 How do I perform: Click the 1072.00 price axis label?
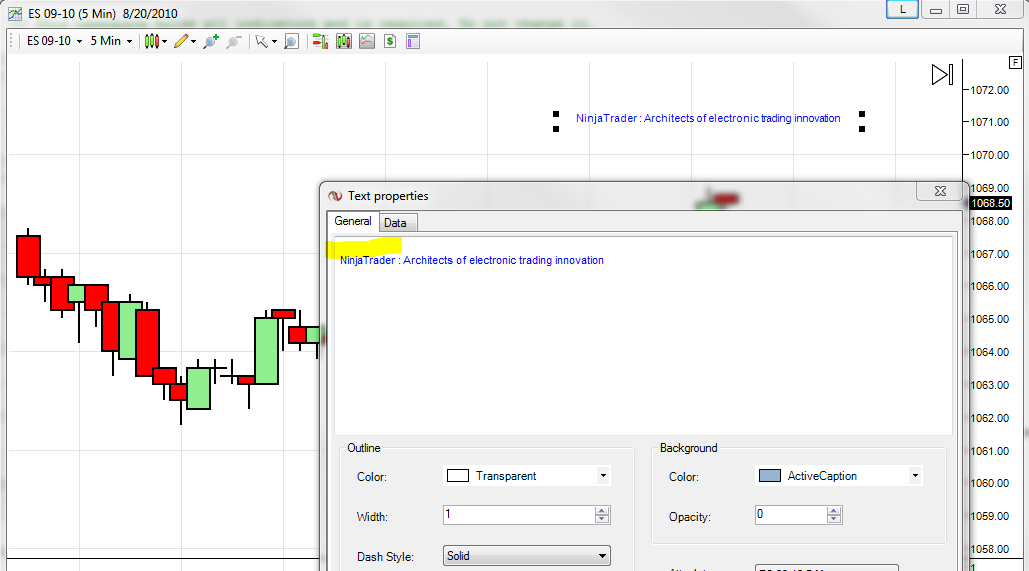pos(990,90)
